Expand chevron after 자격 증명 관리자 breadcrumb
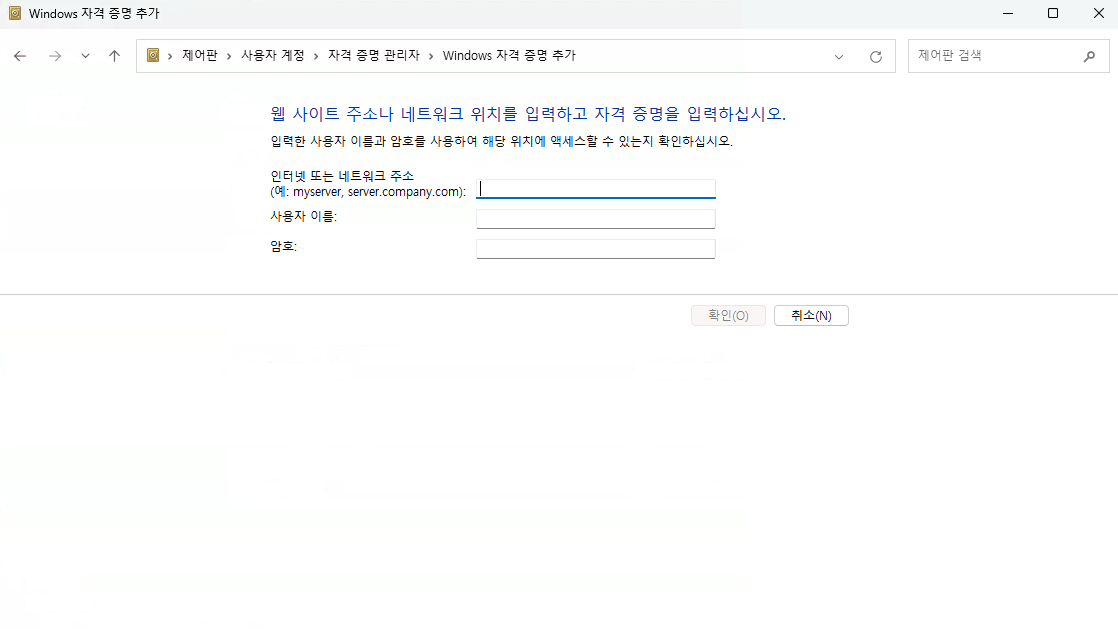1118x629 pixels. coord(431,56)
